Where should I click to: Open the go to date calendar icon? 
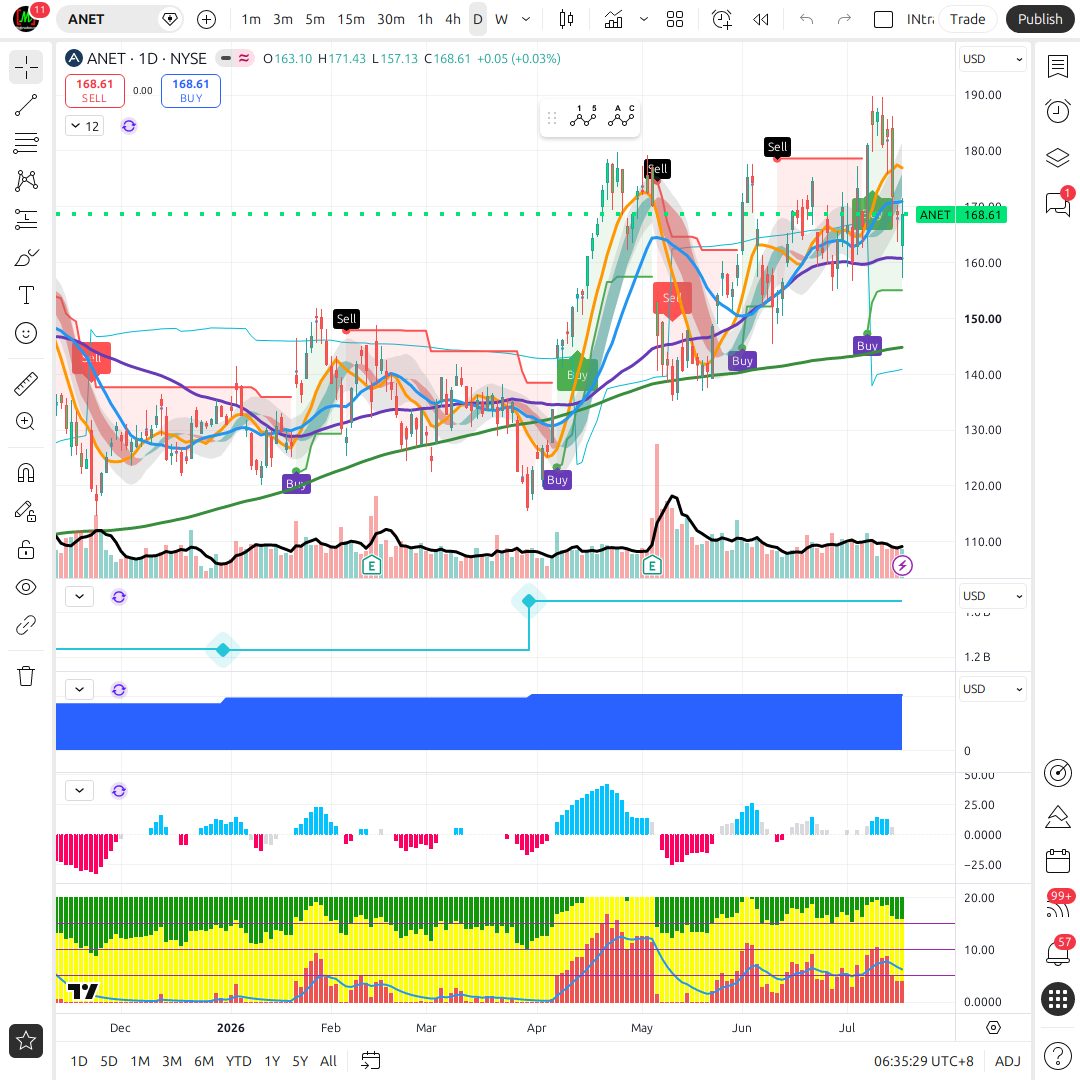371,1061
